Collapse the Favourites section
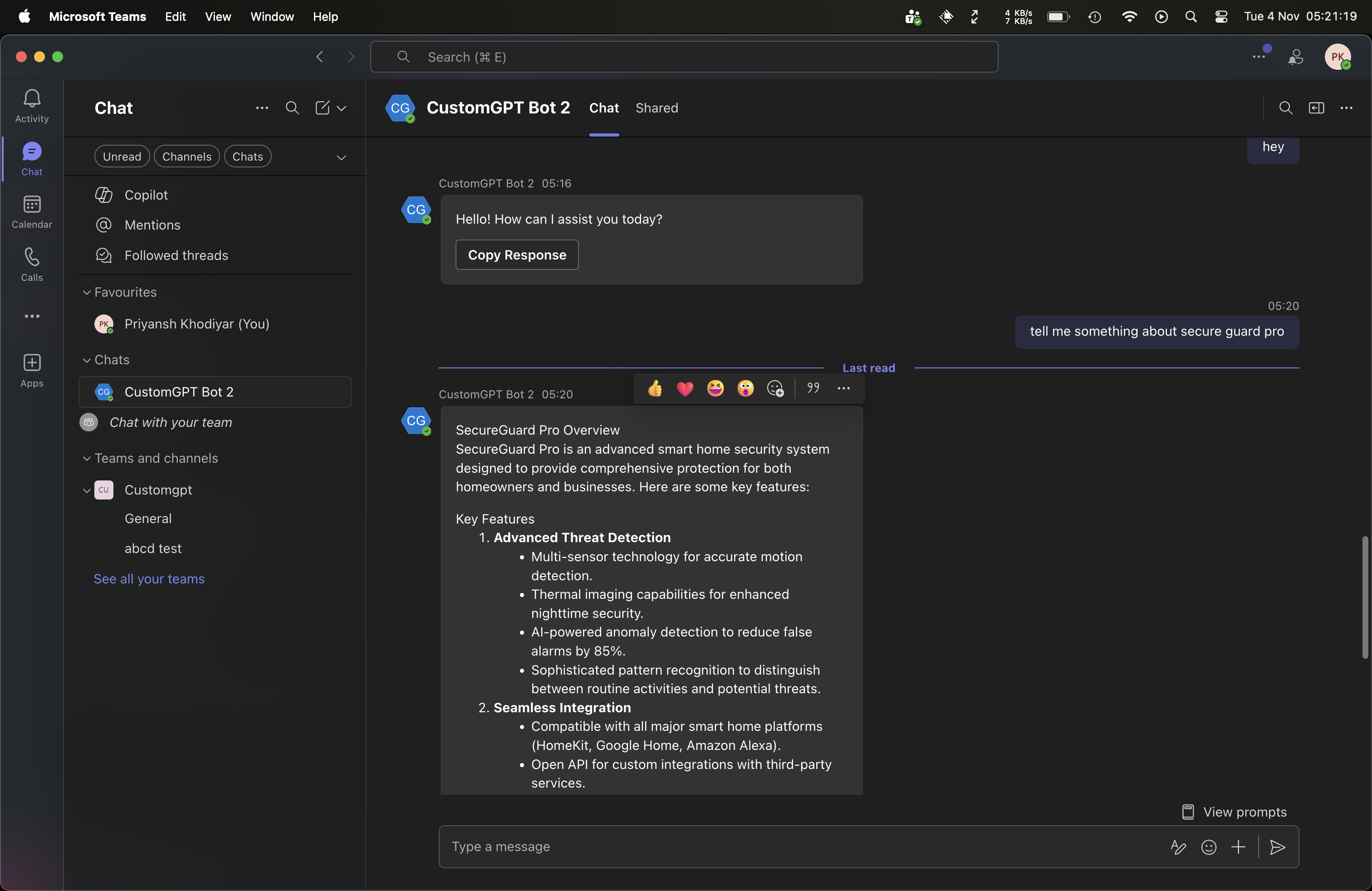1372x891 pixels. (87, 293)
